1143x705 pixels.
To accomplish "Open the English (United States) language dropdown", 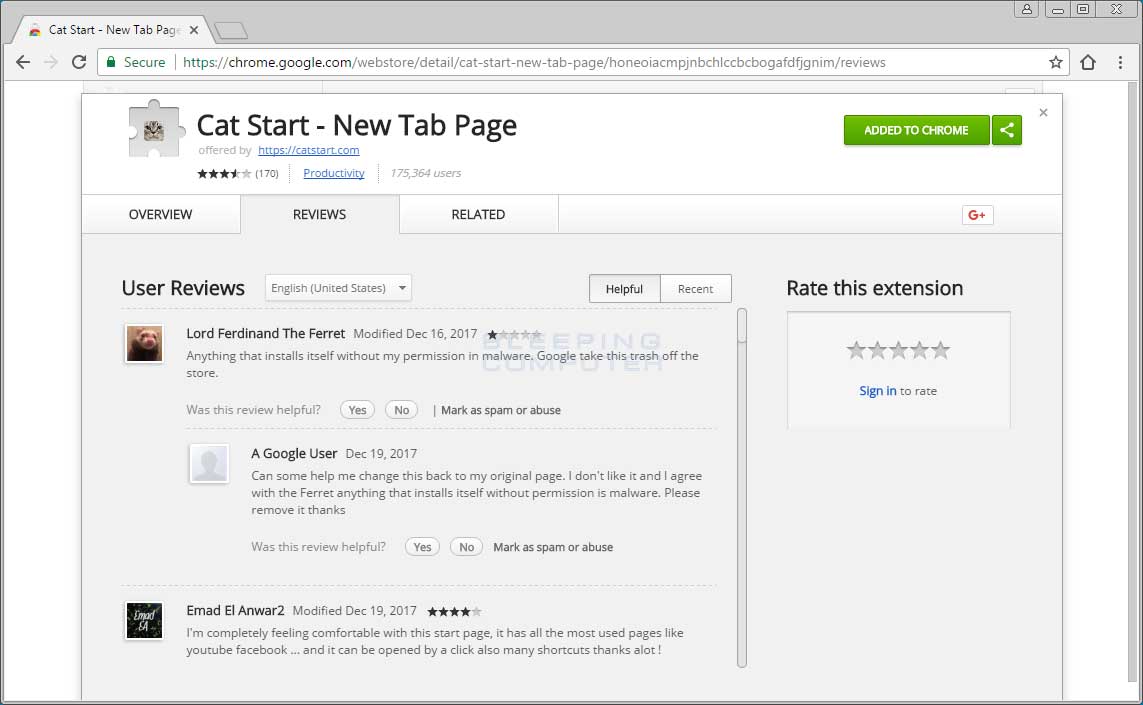I will (338, 288).
